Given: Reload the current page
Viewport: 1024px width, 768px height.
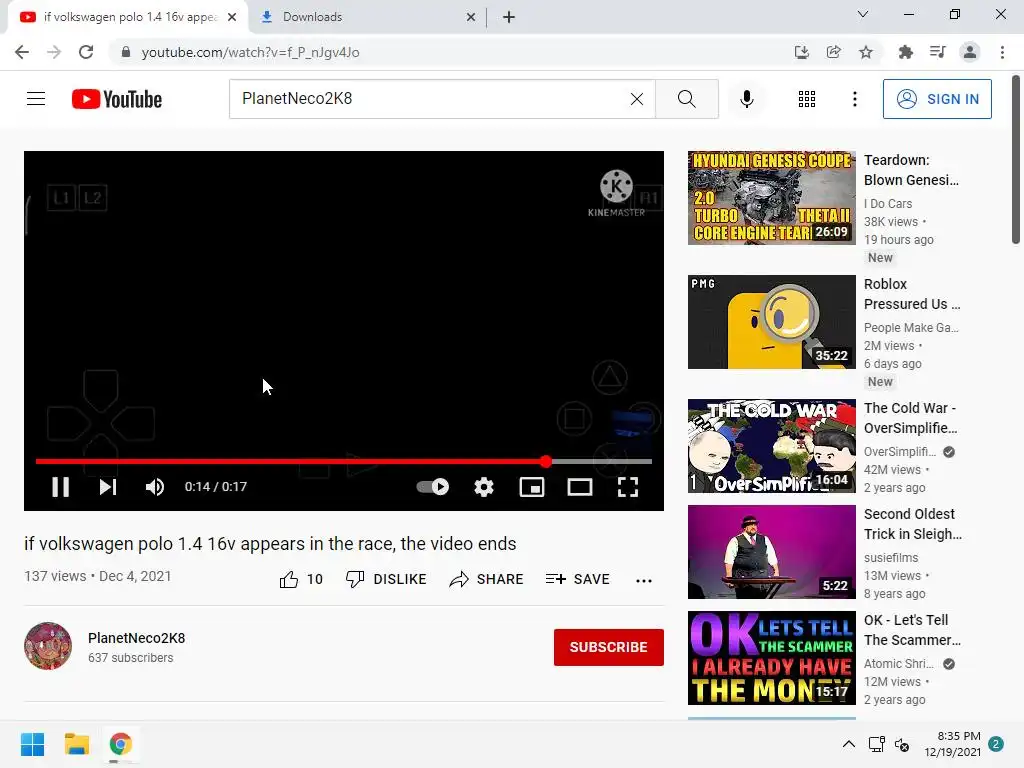Looking at the screenshot, I should pos(86,52).
